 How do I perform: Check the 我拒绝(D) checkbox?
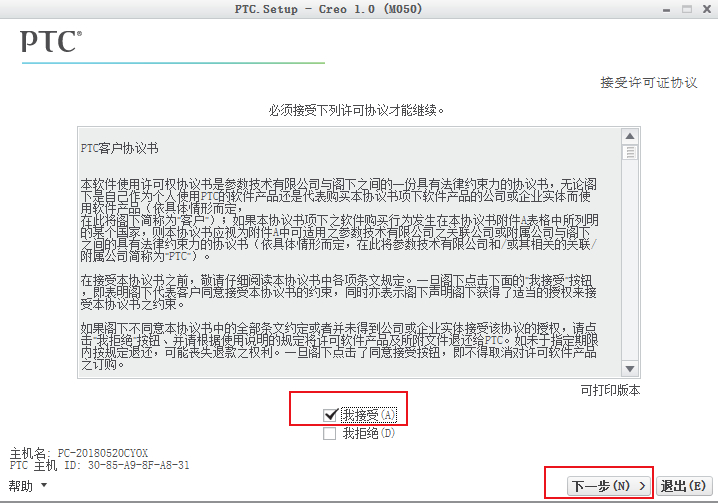[x=329, y=433]
